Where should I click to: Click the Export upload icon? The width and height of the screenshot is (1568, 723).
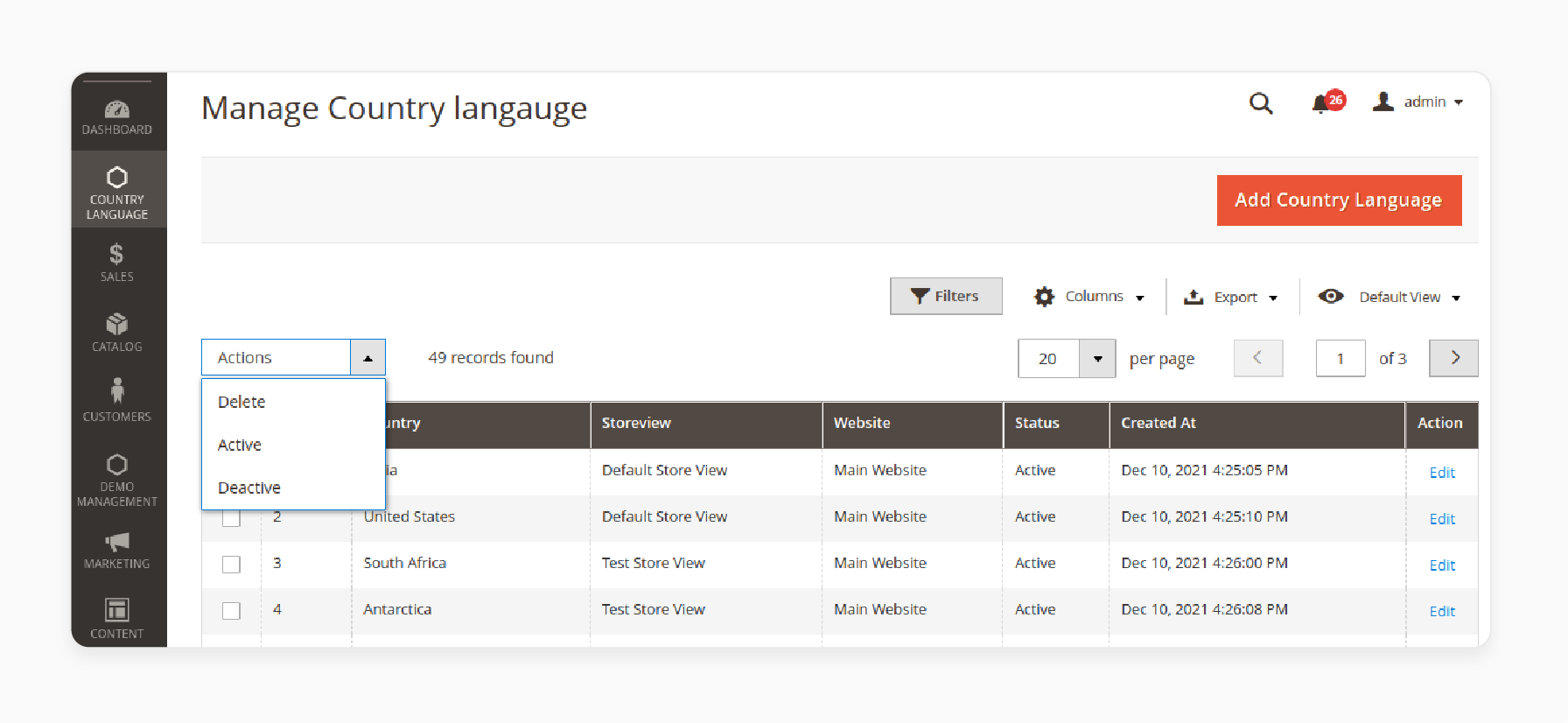point(1193,297)
